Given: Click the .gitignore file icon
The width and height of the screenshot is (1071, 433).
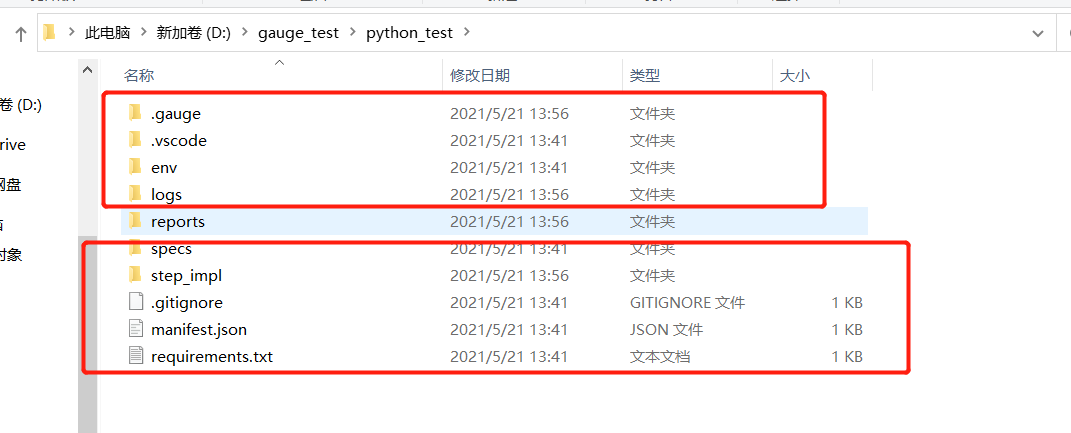Looking at the screenshot, I should click(x=136, y=303).
